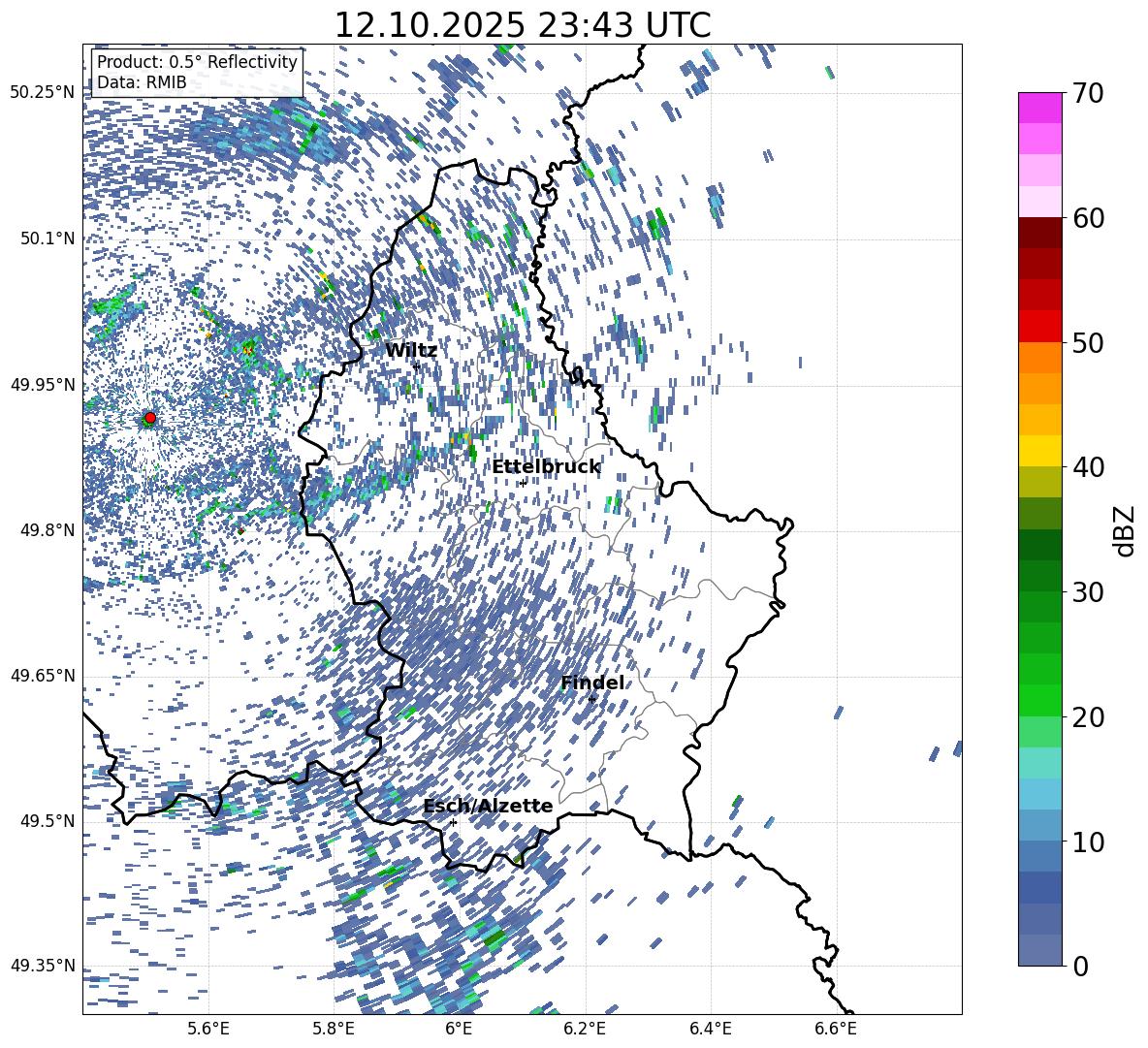Click the Esch/Alzette location cross marker
The height and width of the screenshot is (1048, 1148).
(453, 822)
